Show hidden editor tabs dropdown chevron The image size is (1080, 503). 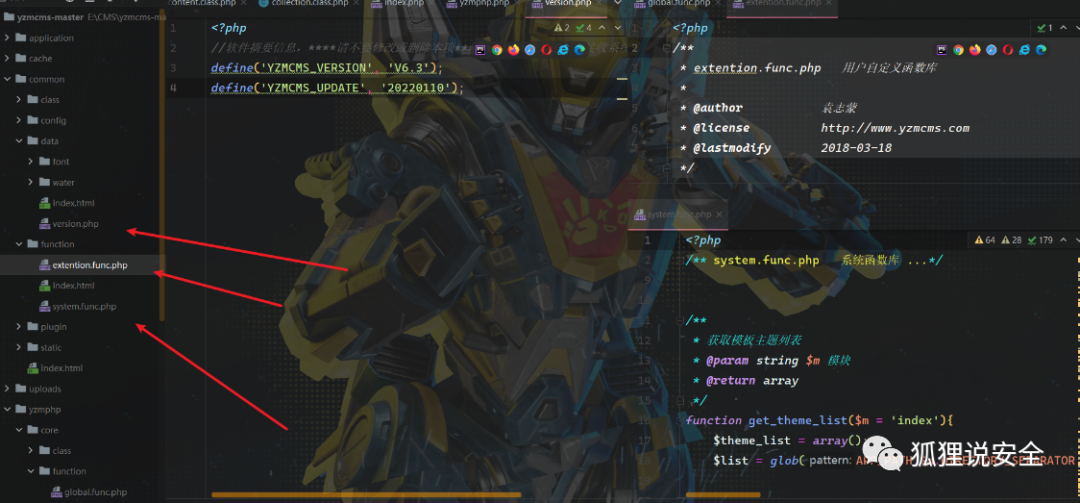(617, 3)
